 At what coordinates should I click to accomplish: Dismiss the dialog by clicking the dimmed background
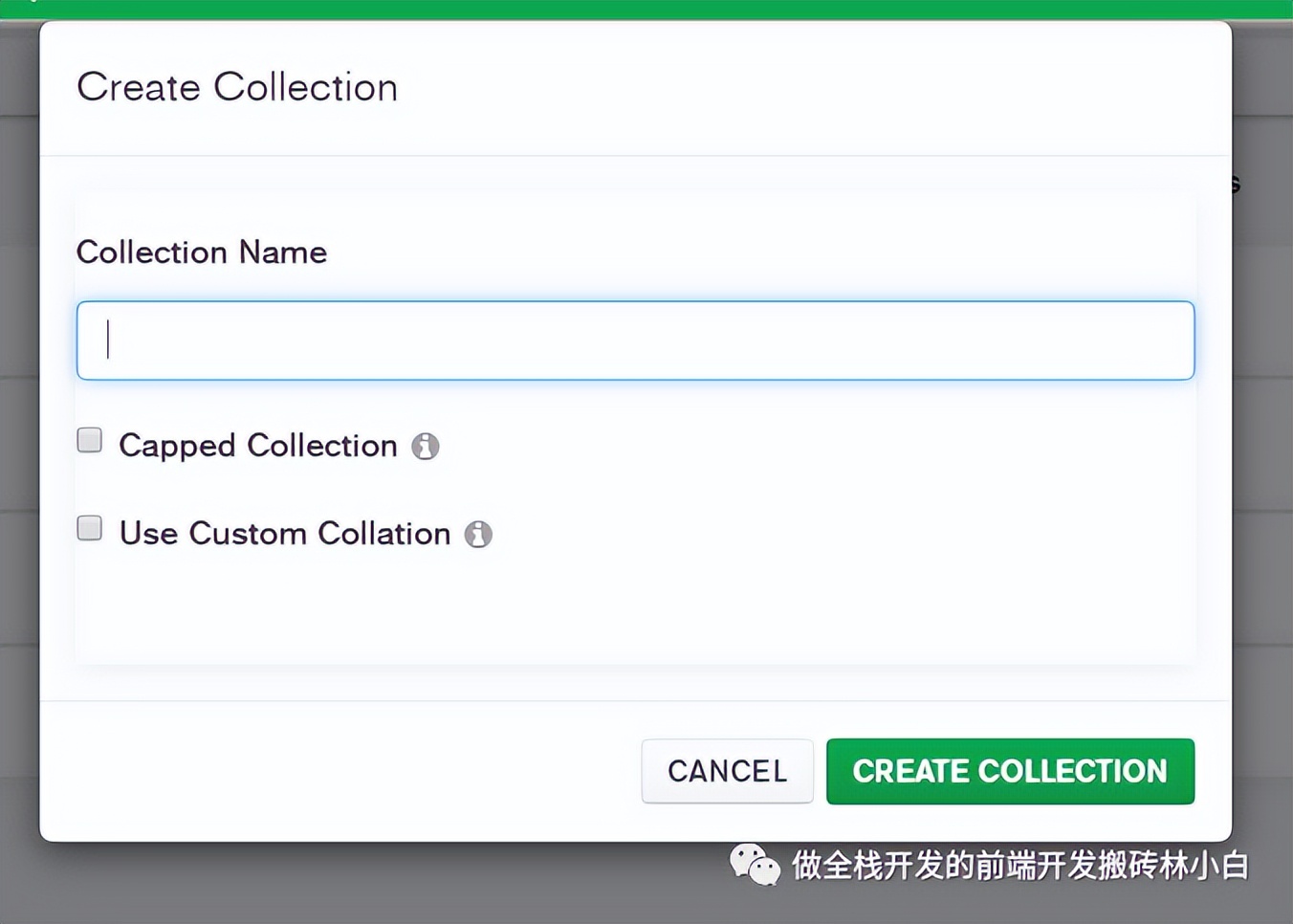tap(19, 478)
